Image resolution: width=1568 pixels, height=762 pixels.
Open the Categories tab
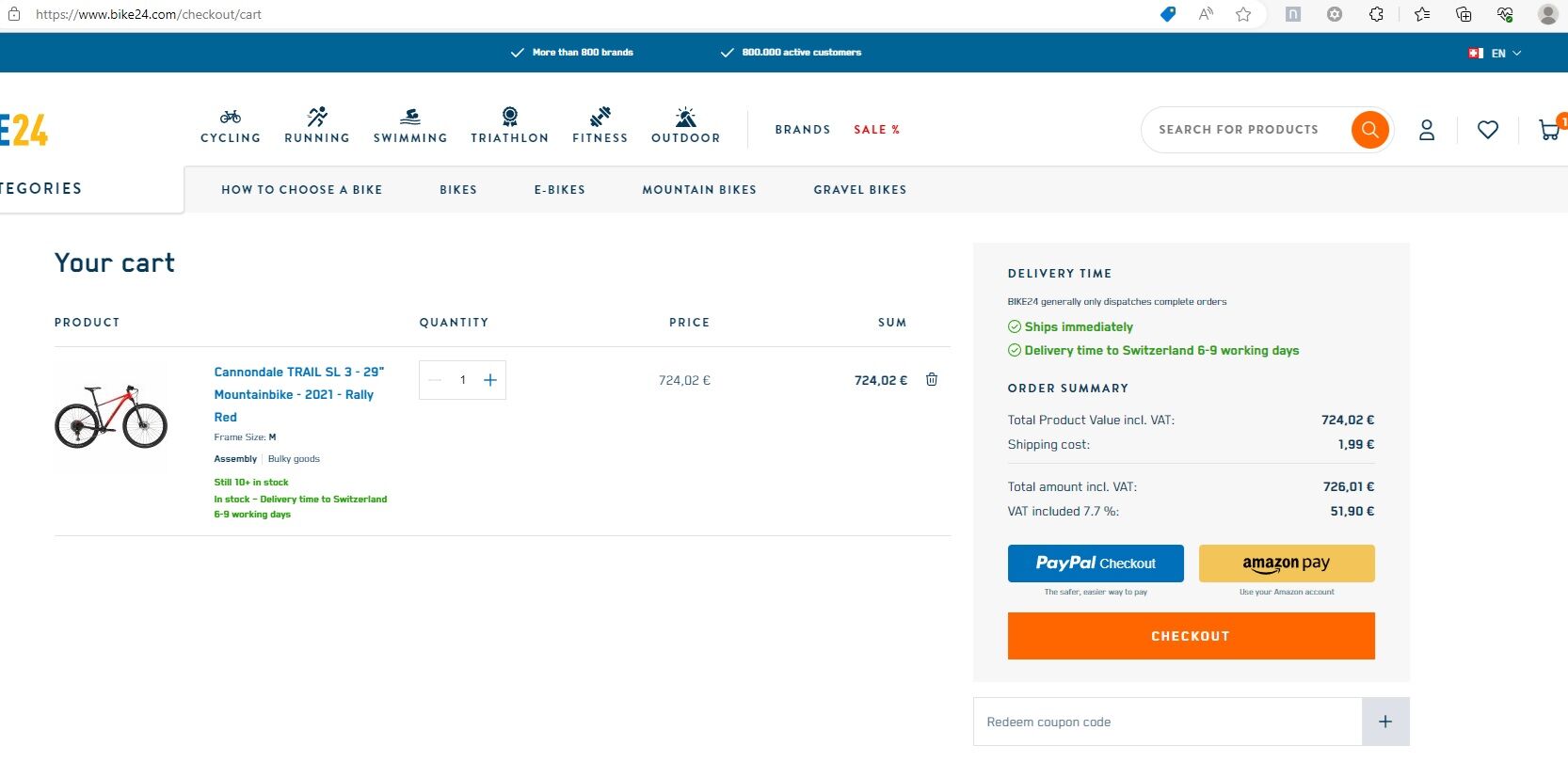[x=90, y=189]
